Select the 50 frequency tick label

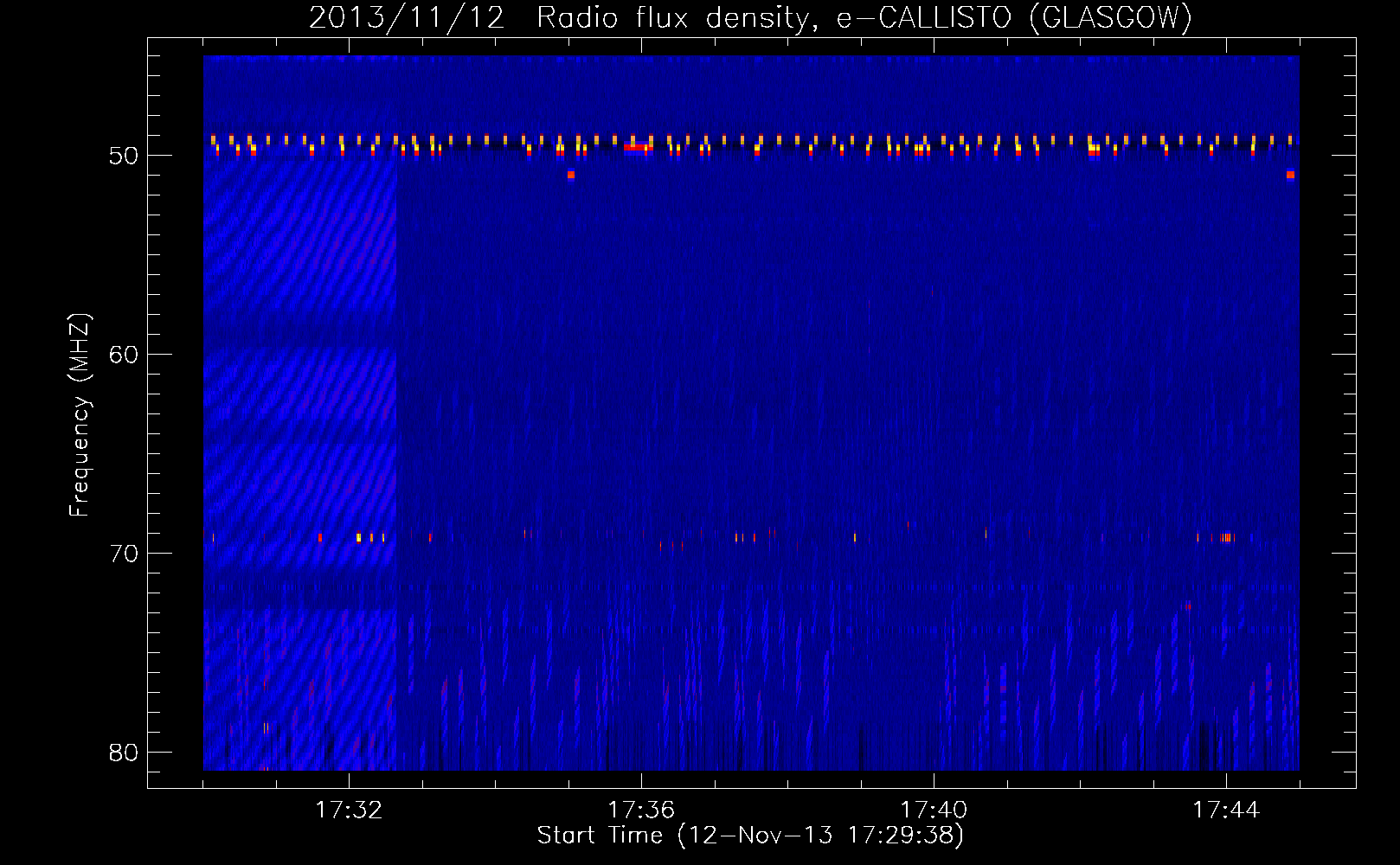coord(124,156)
